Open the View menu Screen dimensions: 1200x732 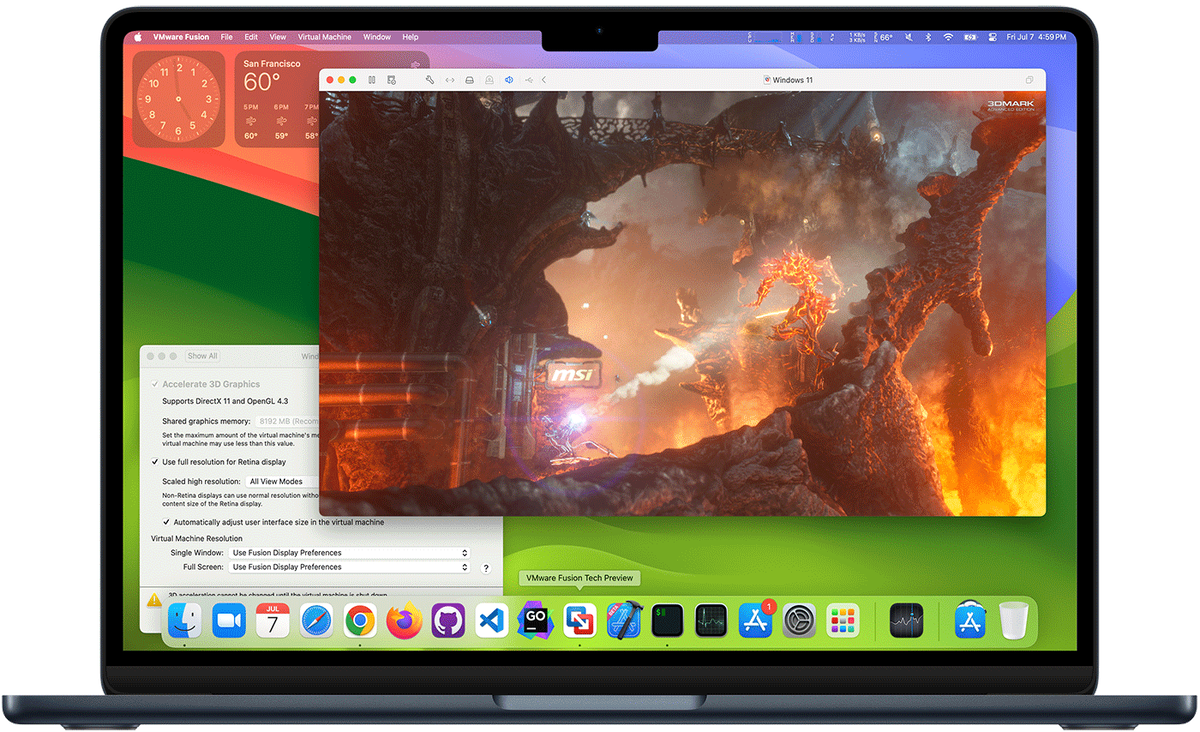pos(278,37)
